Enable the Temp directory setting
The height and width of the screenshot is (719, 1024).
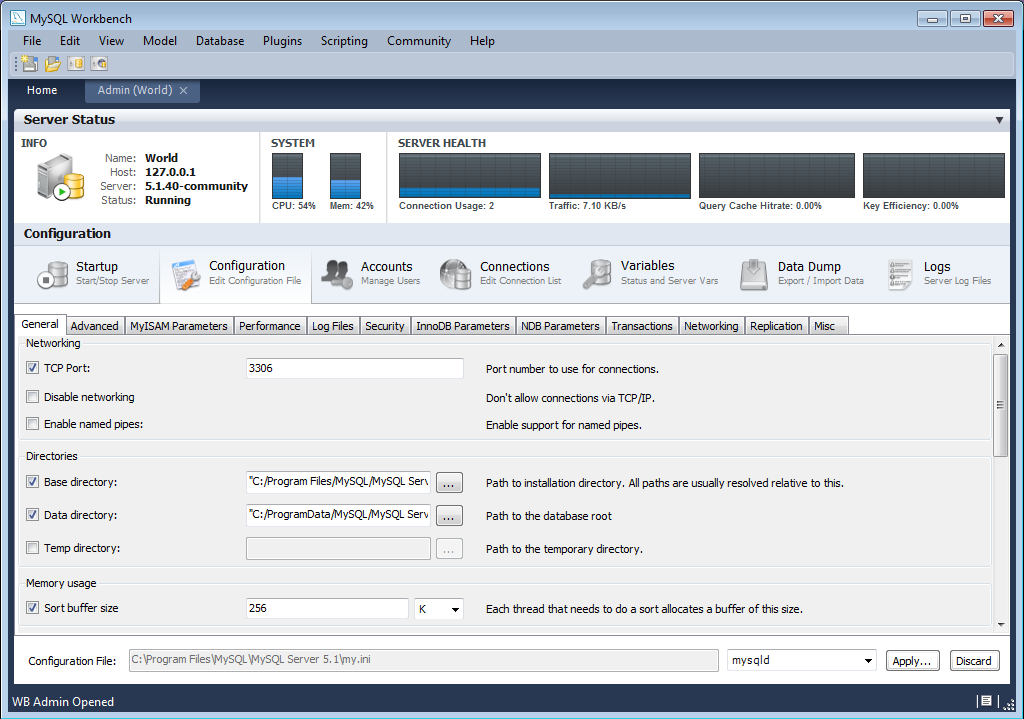32,548
